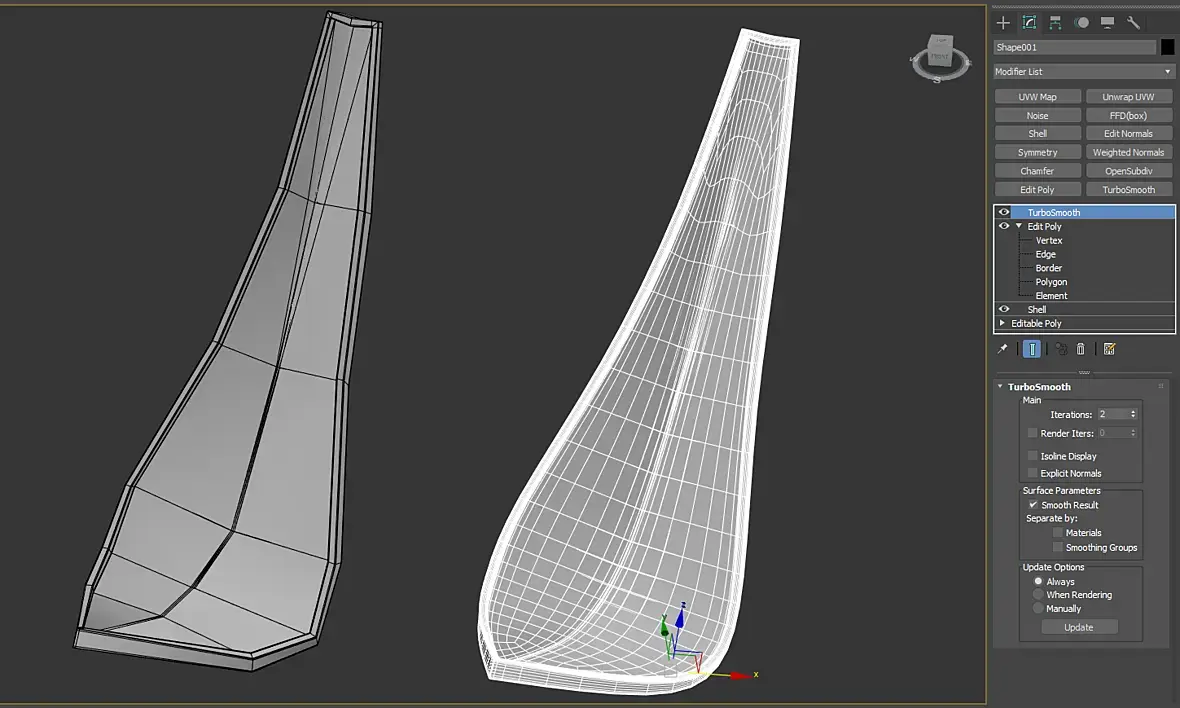Select the Manually update option

click(1038, 608)
